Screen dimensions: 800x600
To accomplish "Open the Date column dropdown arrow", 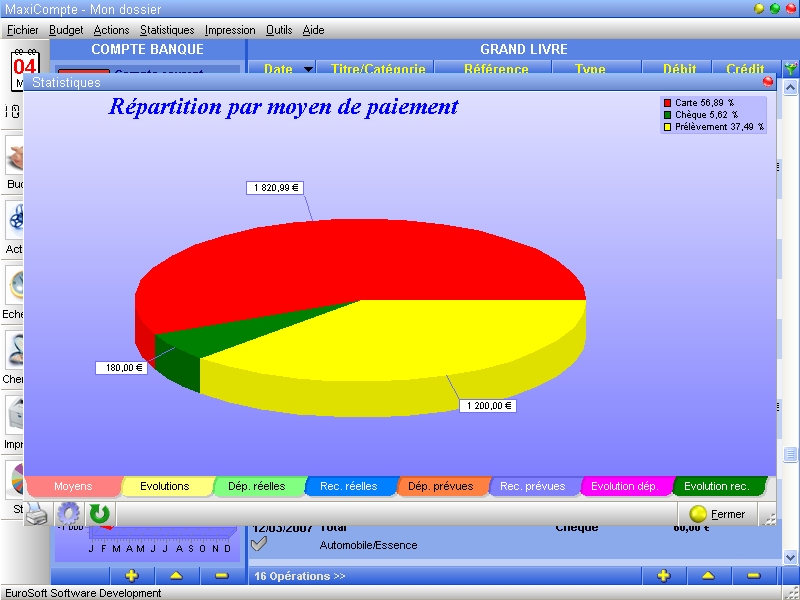I will pos(307,69).
